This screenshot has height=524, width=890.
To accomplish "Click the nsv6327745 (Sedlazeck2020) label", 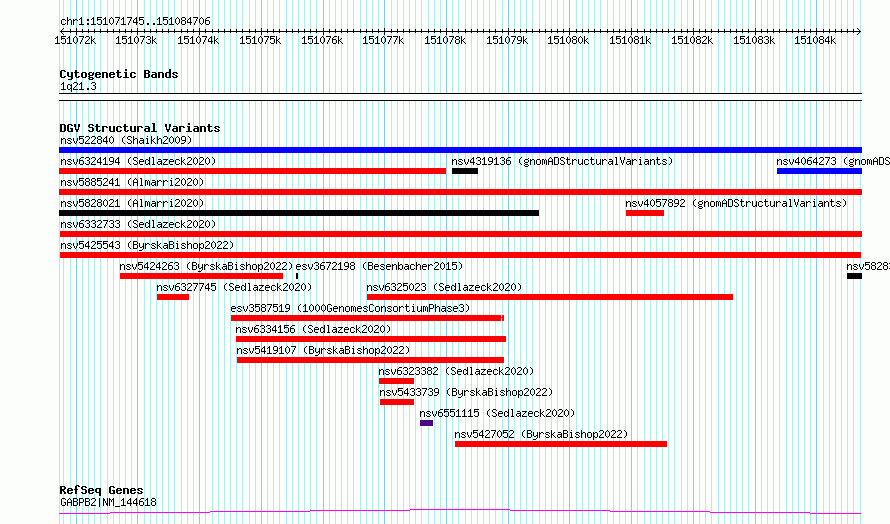I will pos(234,287).
